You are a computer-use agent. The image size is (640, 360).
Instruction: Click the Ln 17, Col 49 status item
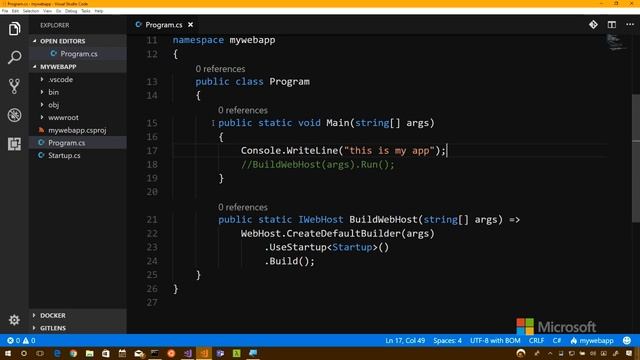405,340
